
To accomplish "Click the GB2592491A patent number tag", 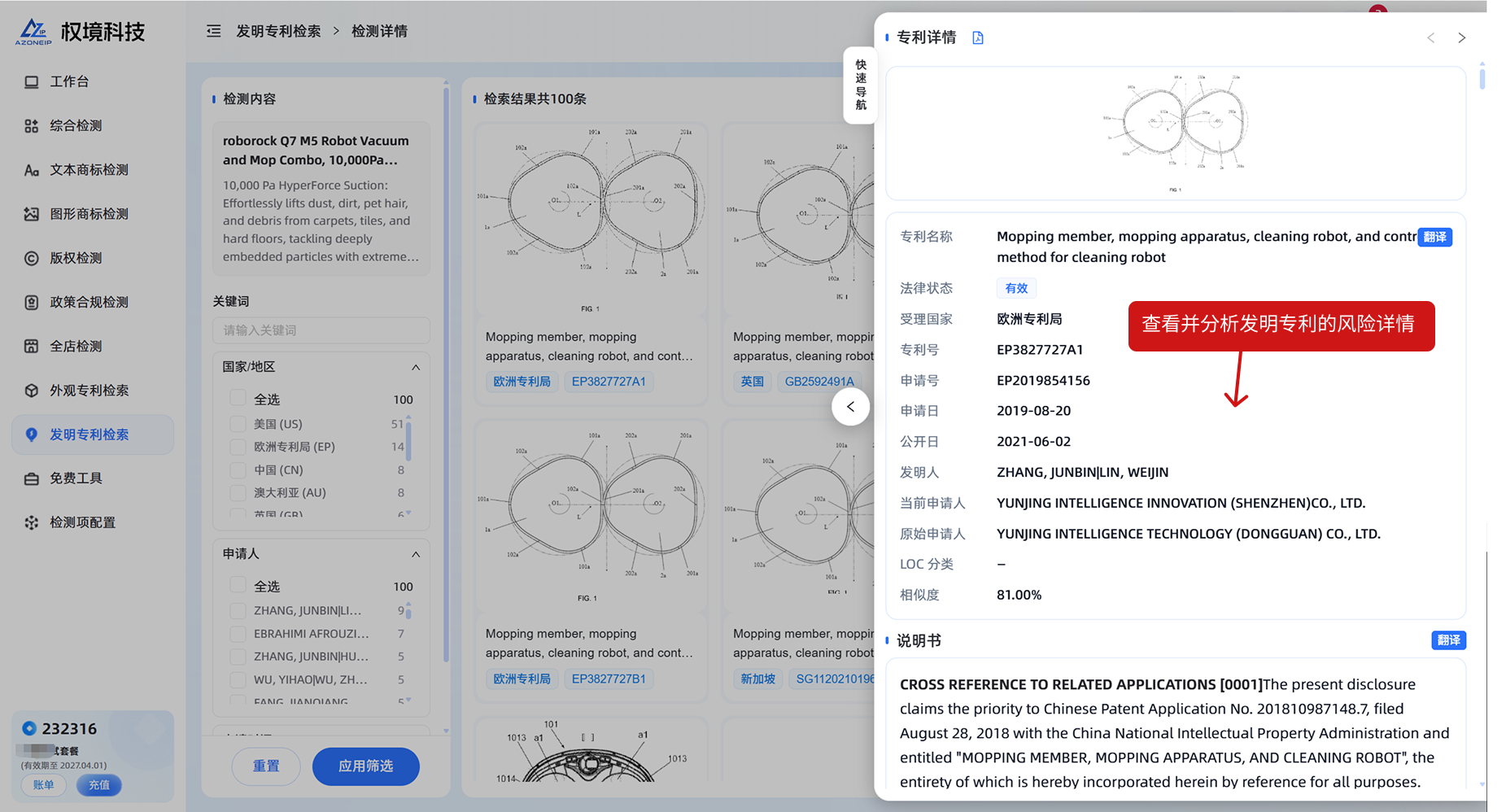I will 819,382.
